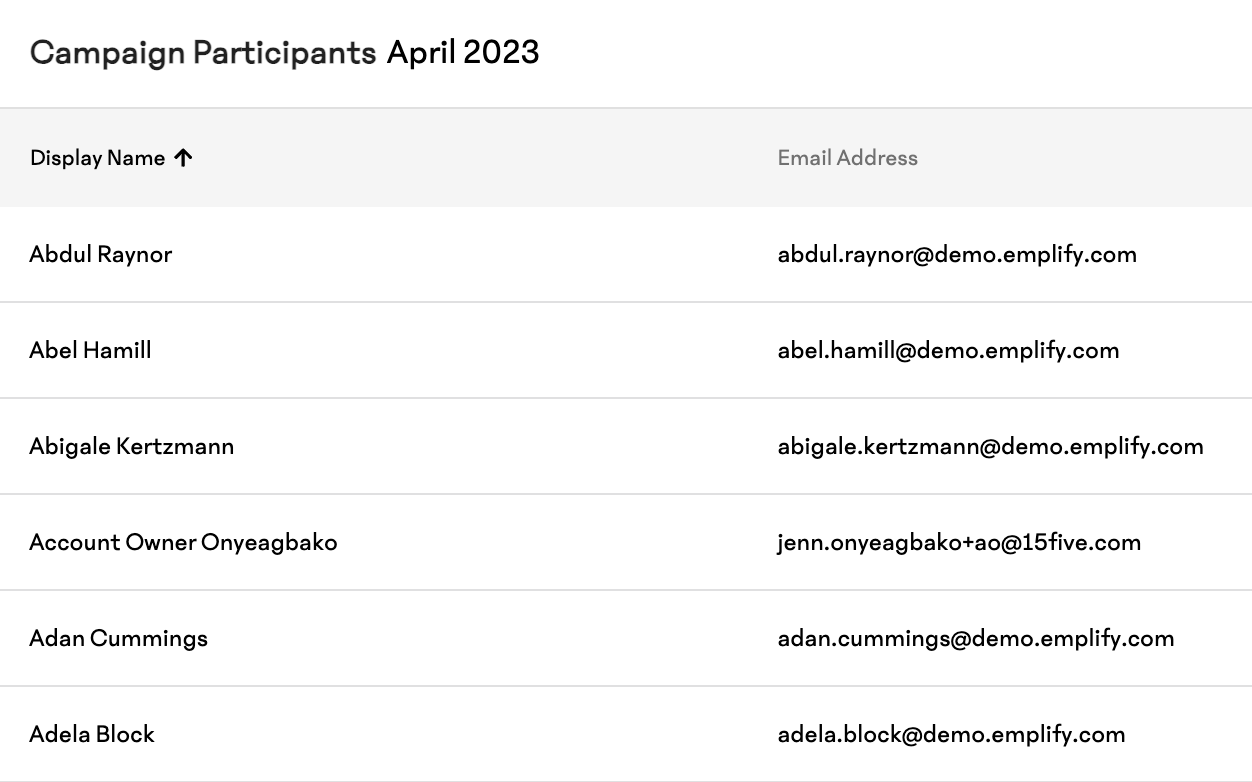Viewport: 1252px width, 782px height.
Task: Select the Abdul Raynor name cell
Action: pyautogui.click(x=101, y=254)
